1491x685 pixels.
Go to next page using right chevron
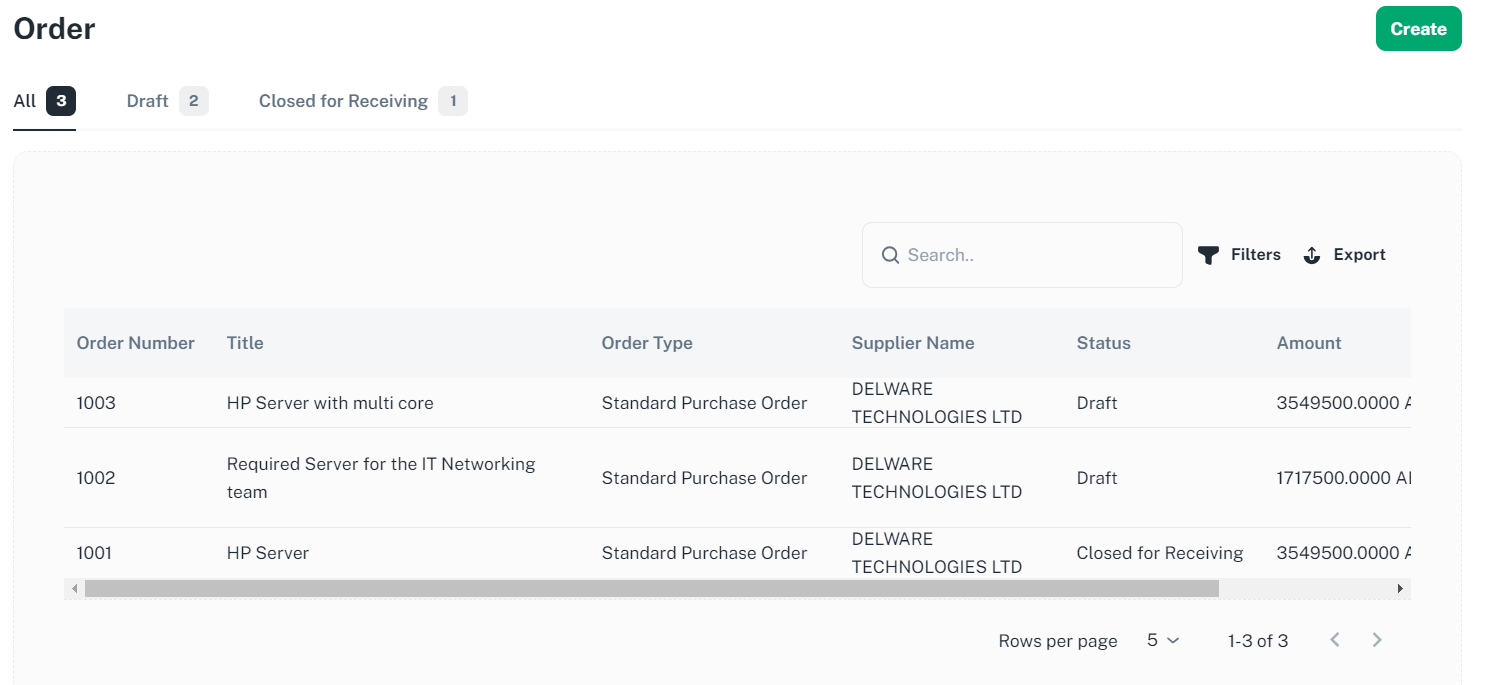pos(1377,640)
